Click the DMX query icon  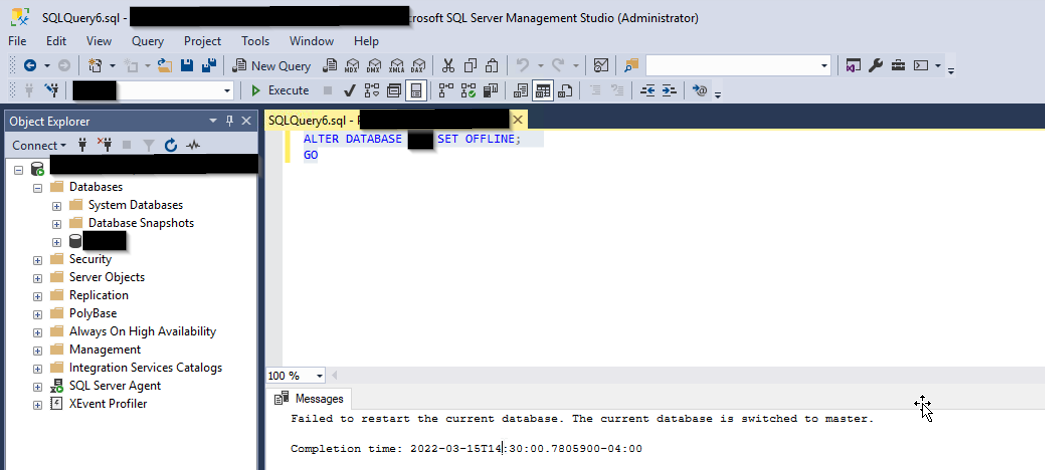coord(374,65)
